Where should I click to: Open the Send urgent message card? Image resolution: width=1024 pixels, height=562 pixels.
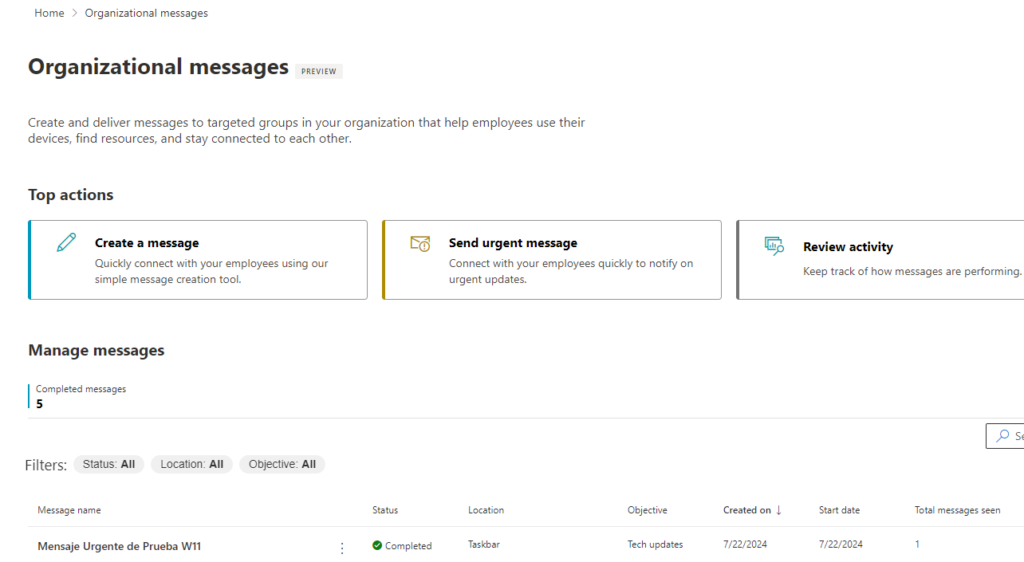point(552,260)
